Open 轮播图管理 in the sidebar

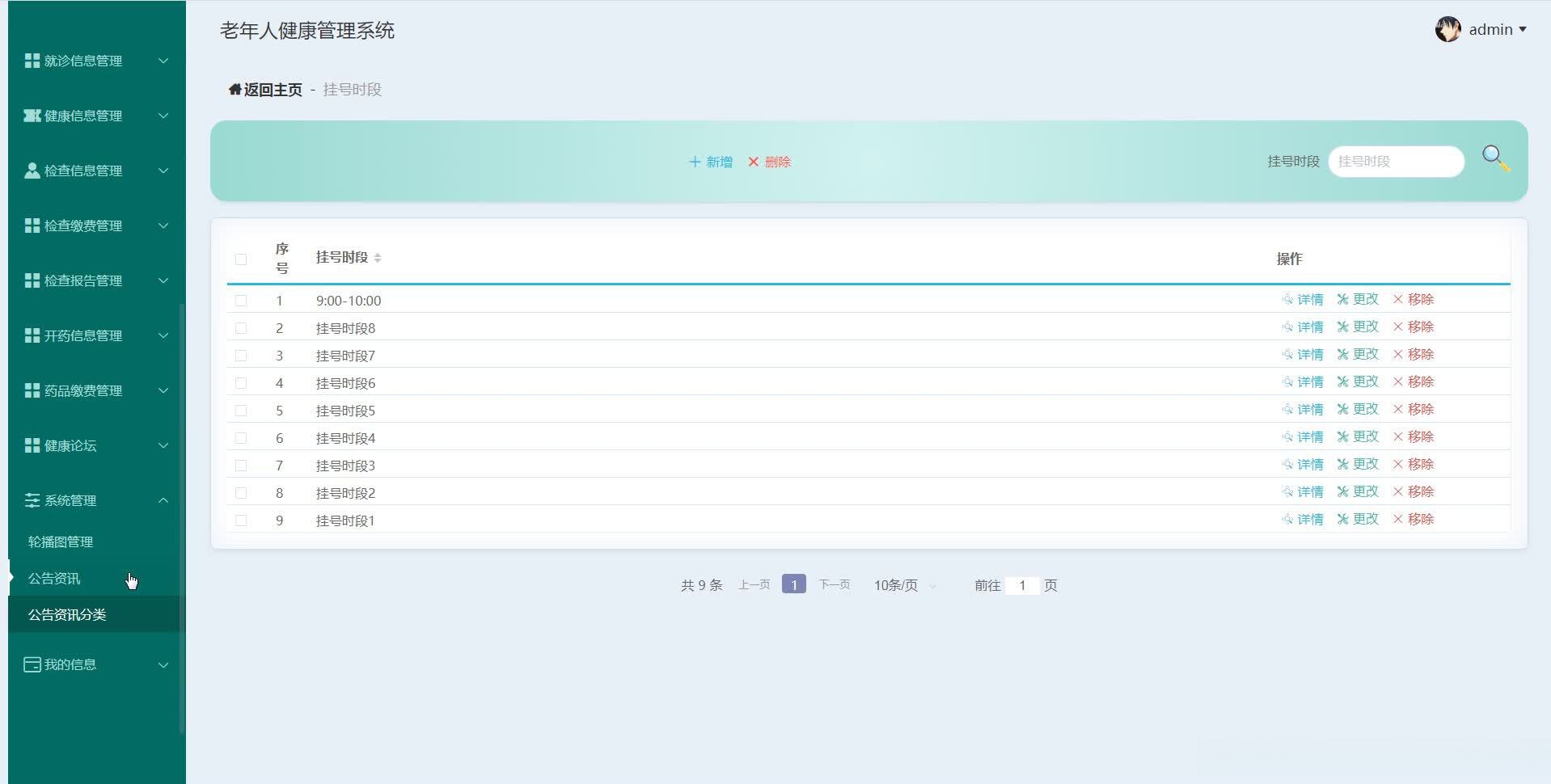[x=61, y=542]
